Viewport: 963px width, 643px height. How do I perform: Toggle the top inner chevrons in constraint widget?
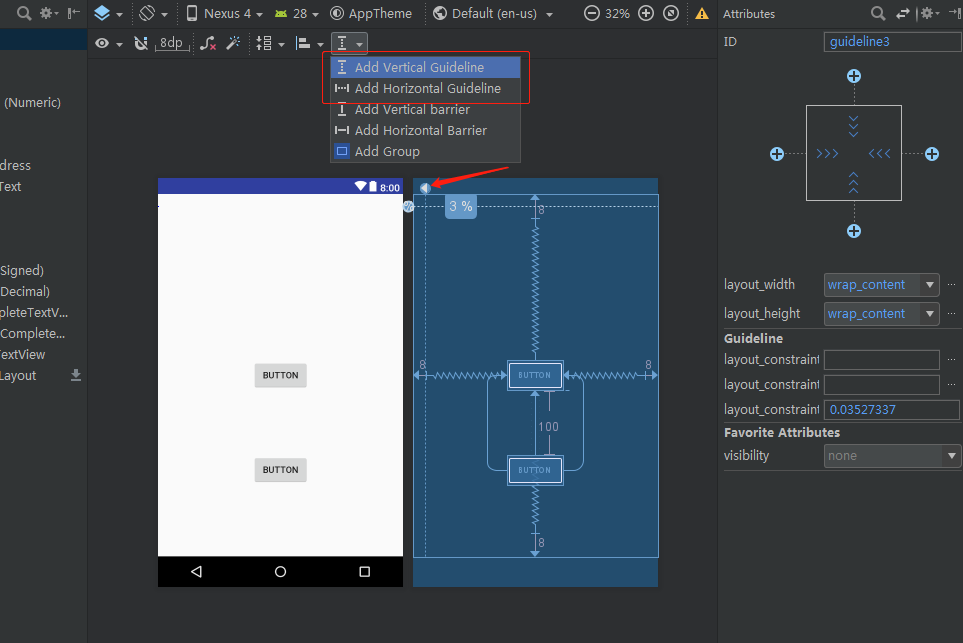point(854,126)
